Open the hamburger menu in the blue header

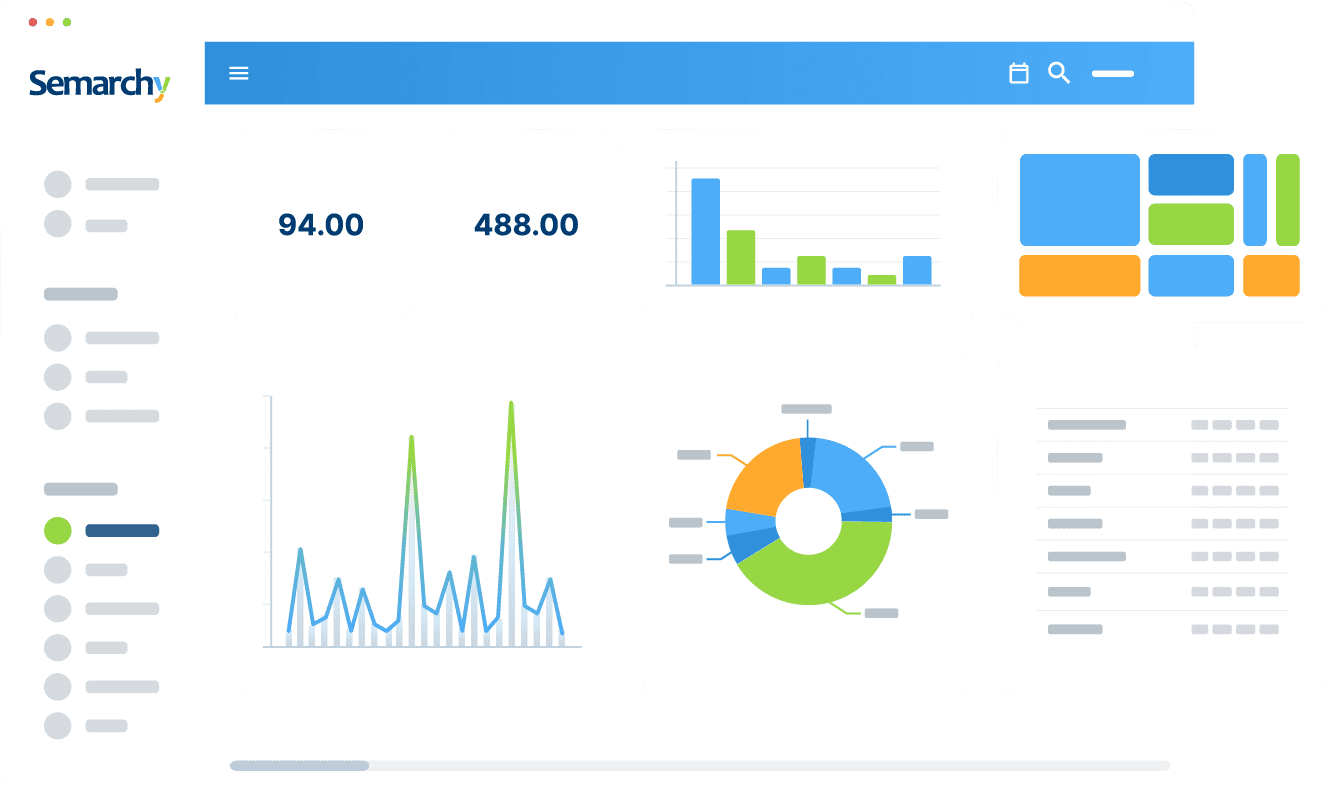click(238, 73)
